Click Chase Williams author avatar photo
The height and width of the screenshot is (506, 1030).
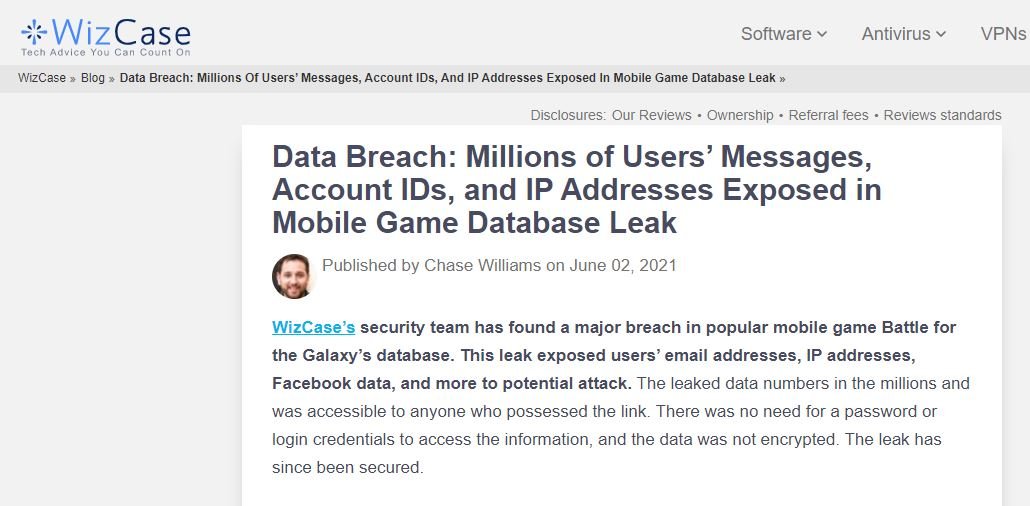(x=292, y=277)
